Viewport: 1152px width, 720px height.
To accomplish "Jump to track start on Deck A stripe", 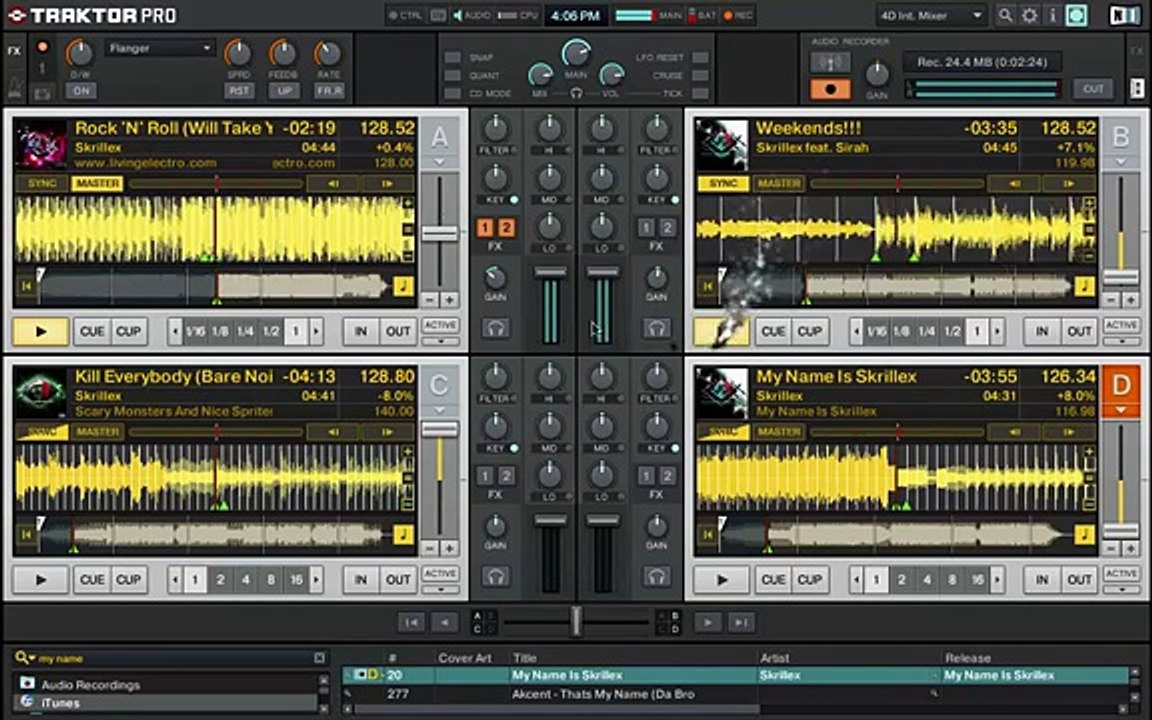I will (x=26, y=286).
